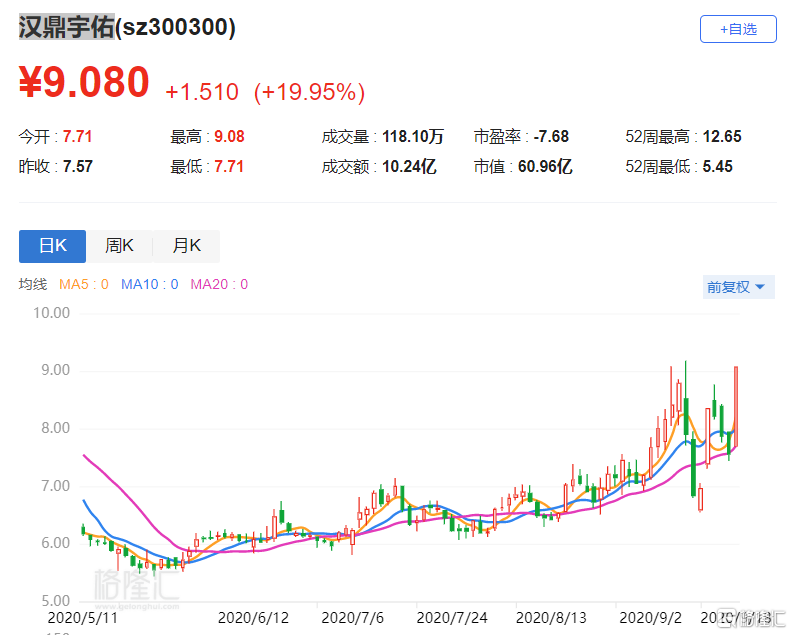Click the 9.00 y-axis label
The image size is (792, 635).
click(x=55, y=370)
